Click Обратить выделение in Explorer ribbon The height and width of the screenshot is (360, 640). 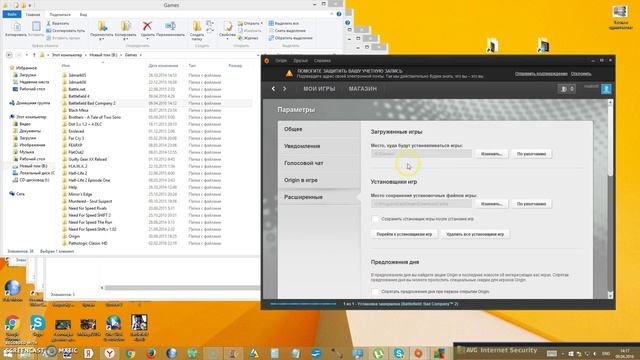(x=290, y=38)
